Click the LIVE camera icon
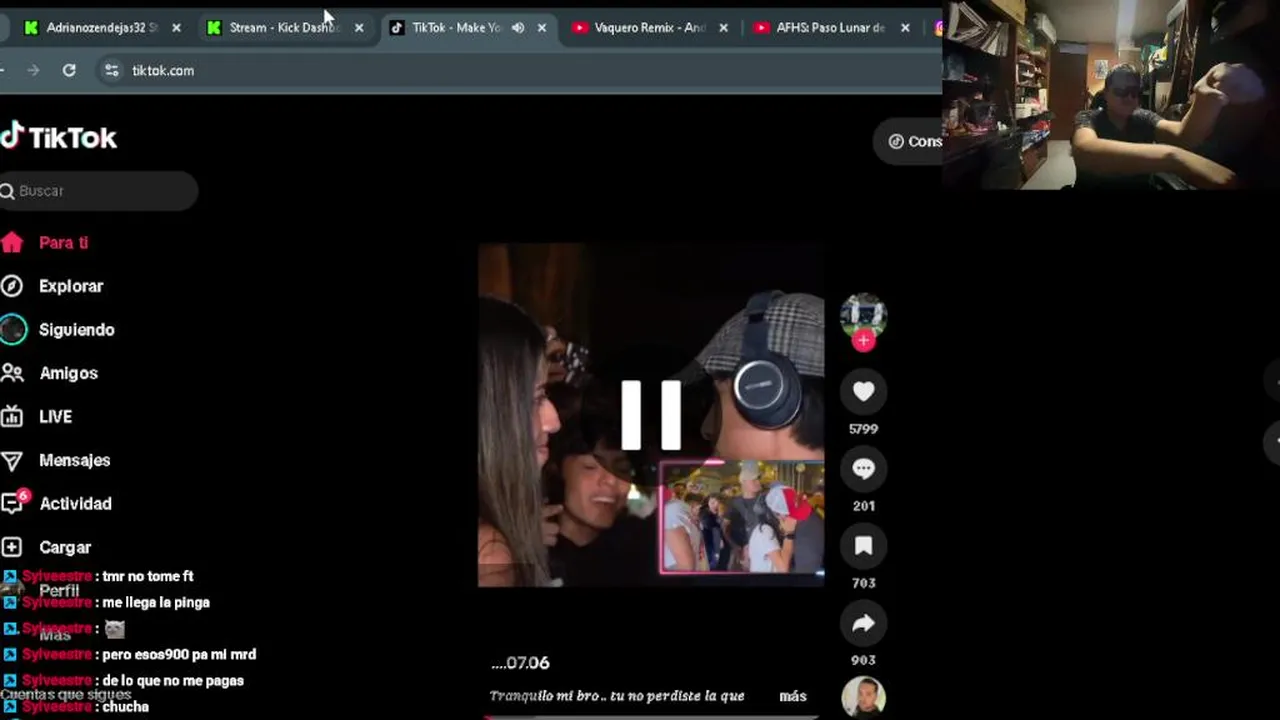The height and width of the screenshot is (720, 1280). 12,416
